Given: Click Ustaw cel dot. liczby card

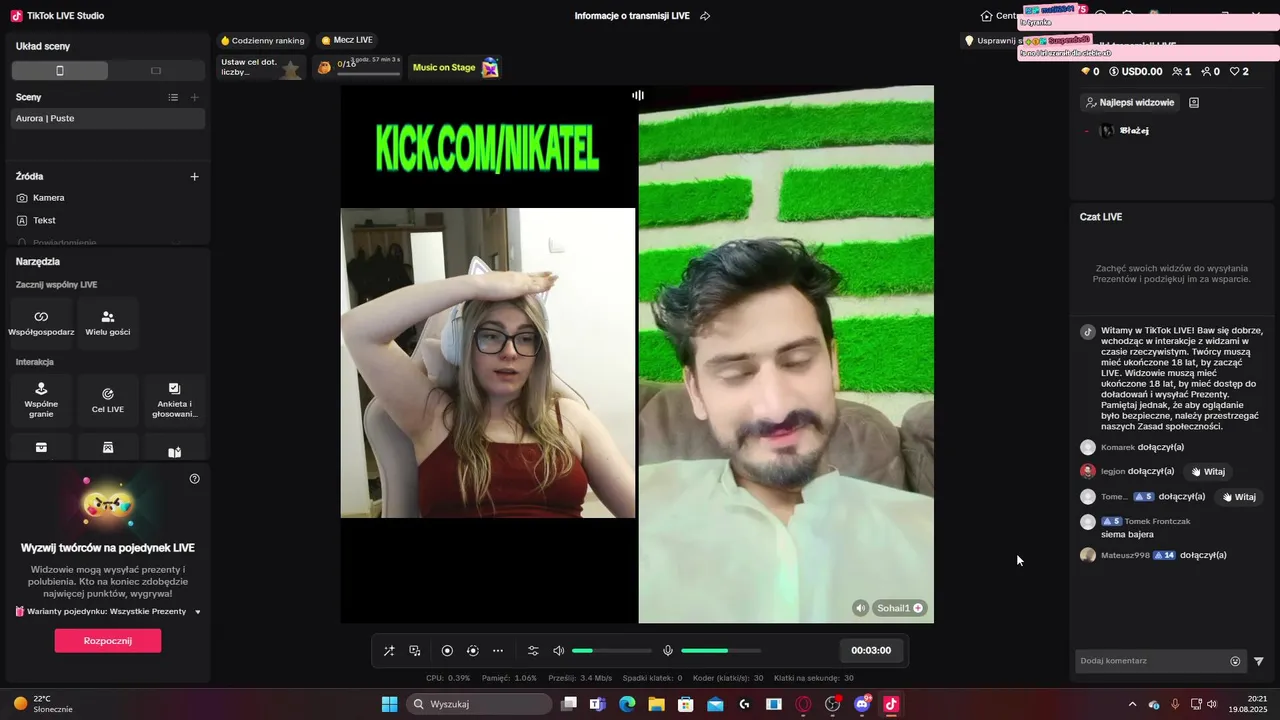Looking at the screenshot, I should click(262, 67).
